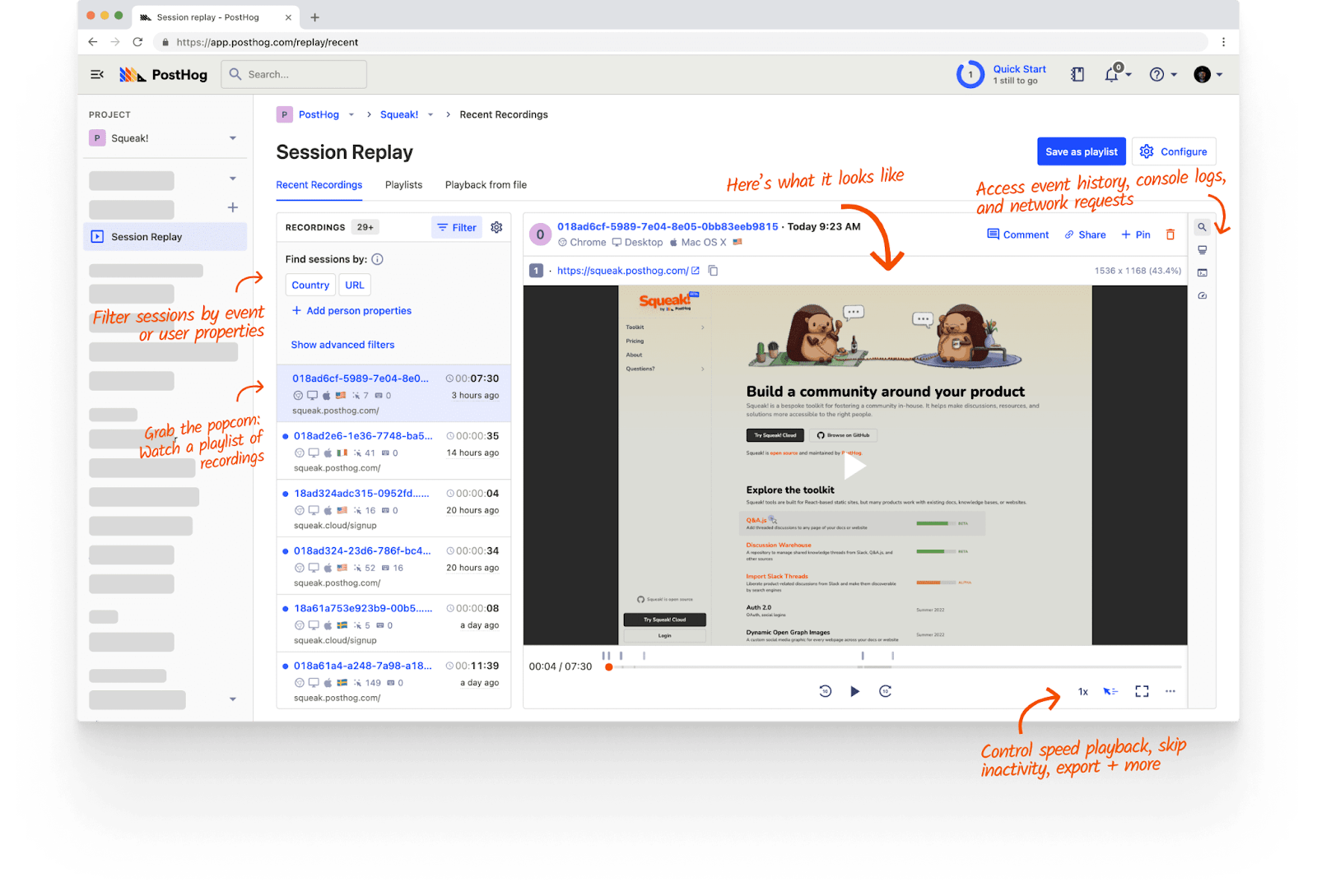This screenshot has width=1317, height=896.
Task: Open the event history search panel
Action: (1202, 227)
